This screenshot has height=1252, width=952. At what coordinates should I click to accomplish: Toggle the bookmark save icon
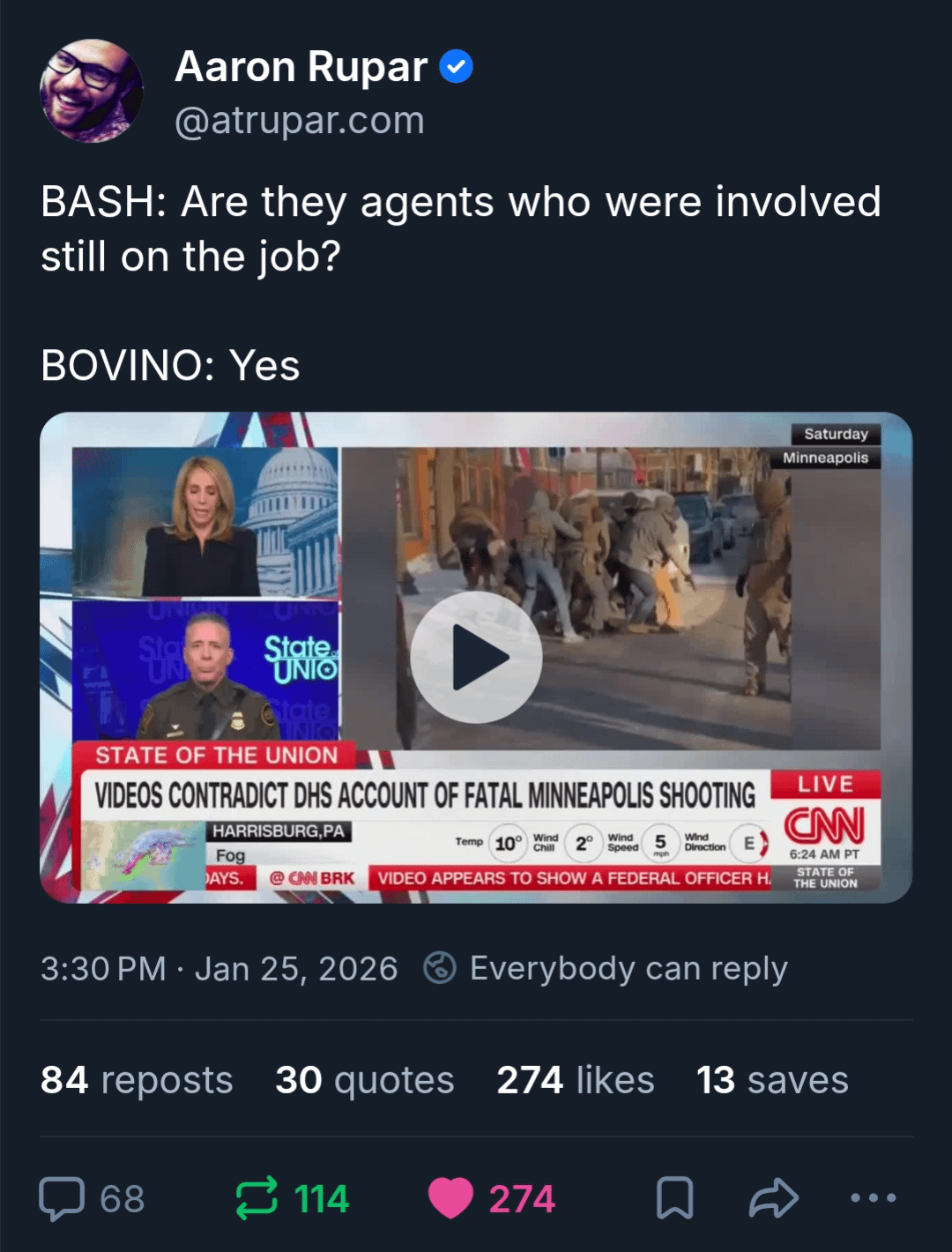coord(674,1198)
